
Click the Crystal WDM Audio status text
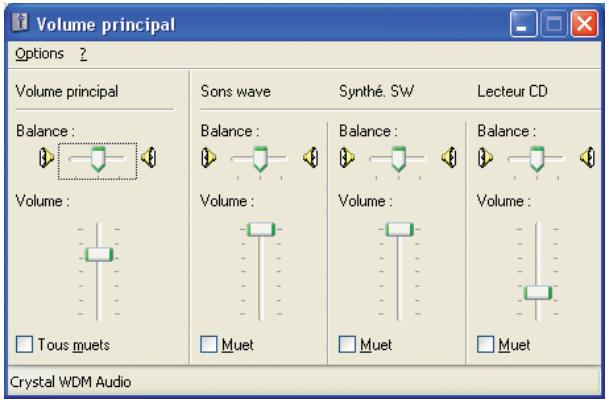(70, 382)
